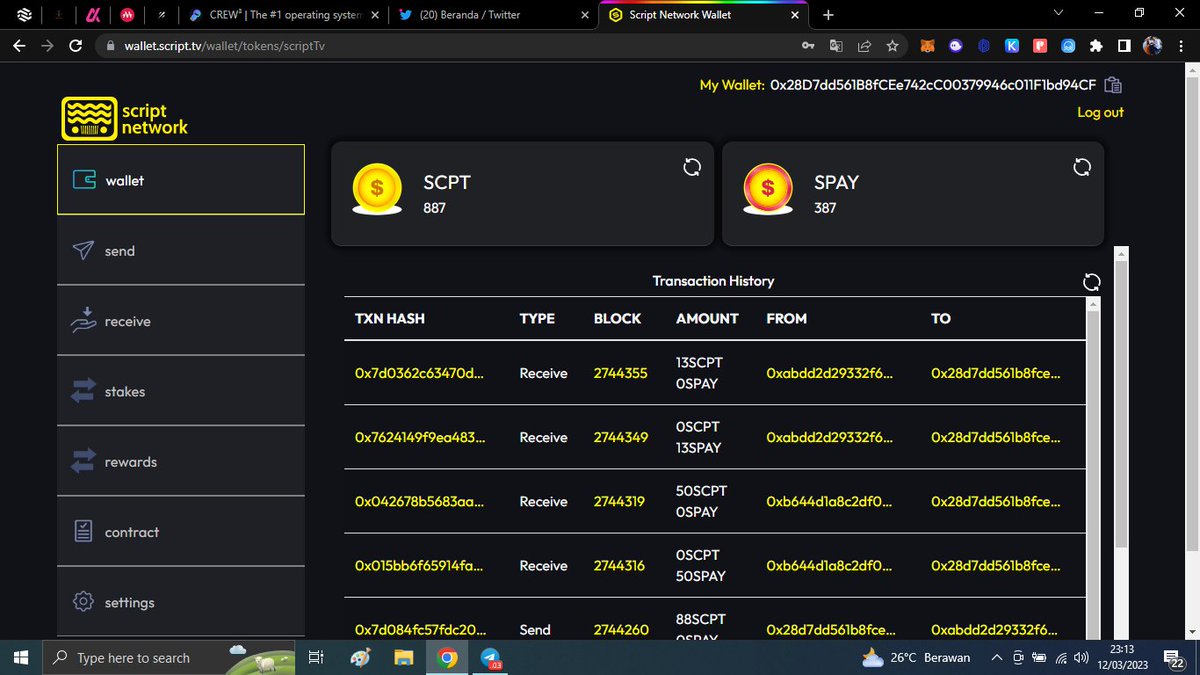Viewport: 1200px width, 675px height.
Task: Switch to the CREW² tab
Action: point(285,15)
